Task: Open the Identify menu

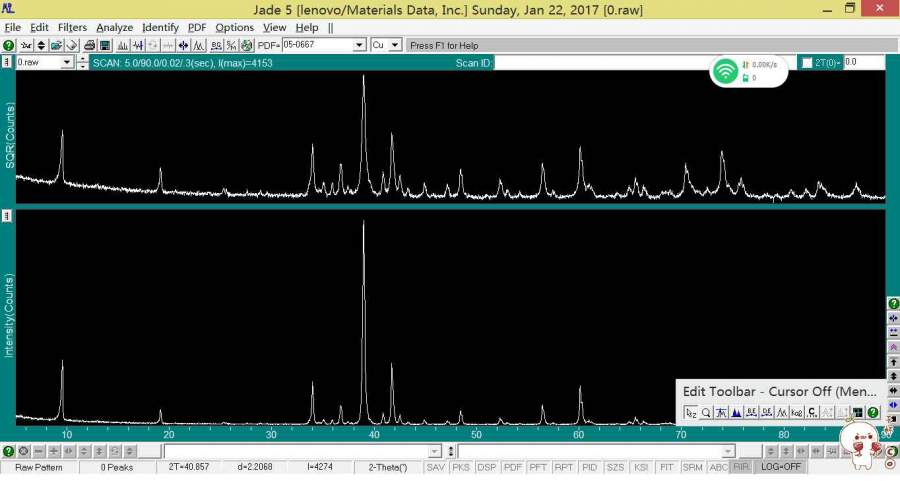Action: [x=160, y=28]
